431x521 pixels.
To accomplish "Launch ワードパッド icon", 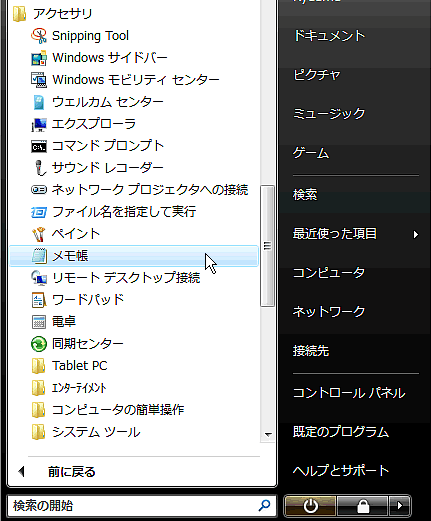I will 39,300.
